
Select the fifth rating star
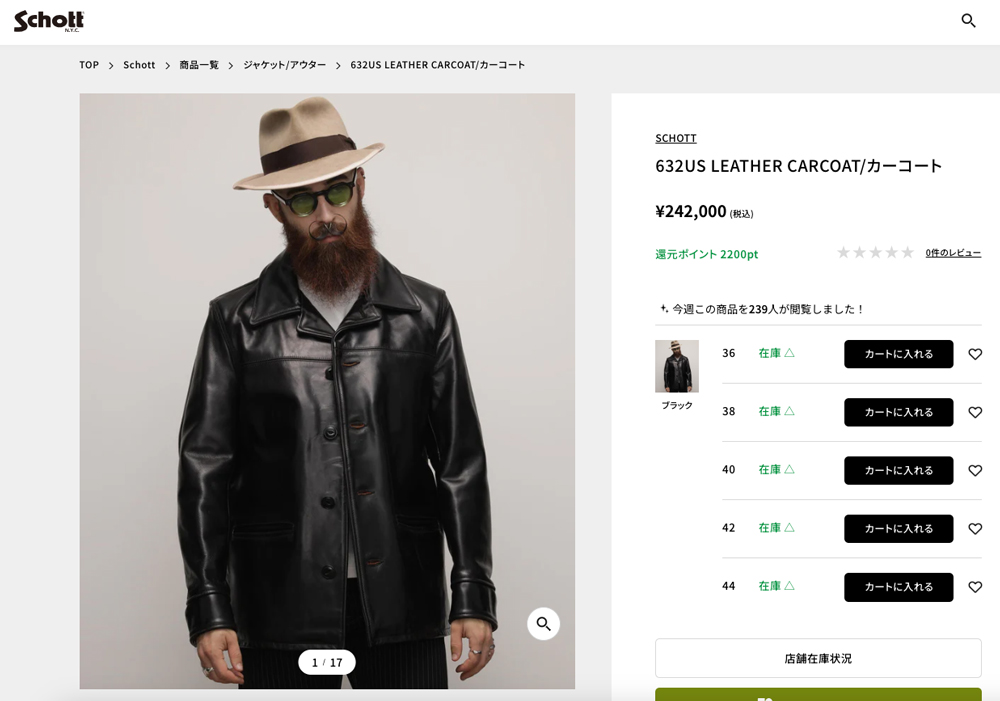(907, 252)
